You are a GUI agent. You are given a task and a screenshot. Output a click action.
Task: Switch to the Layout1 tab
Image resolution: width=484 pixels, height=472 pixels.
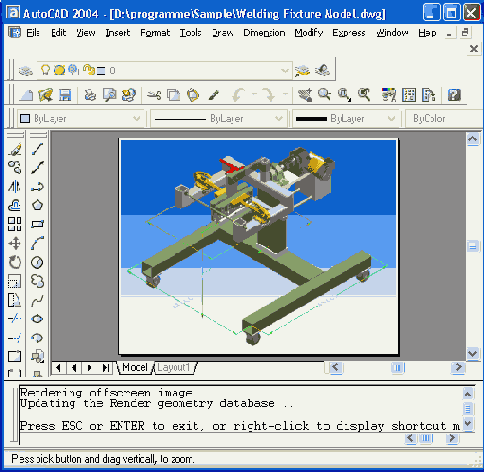coord(174,367)
